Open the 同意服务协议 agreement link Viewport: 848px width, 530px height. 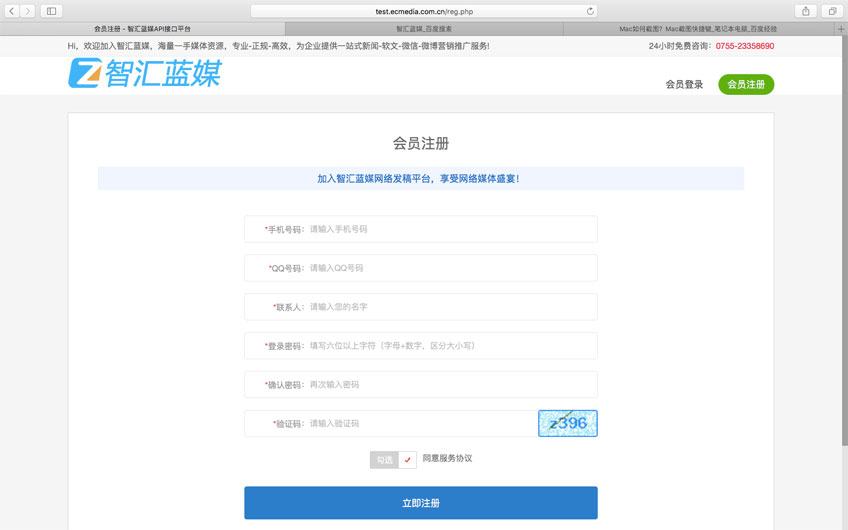tap(447, 459)
